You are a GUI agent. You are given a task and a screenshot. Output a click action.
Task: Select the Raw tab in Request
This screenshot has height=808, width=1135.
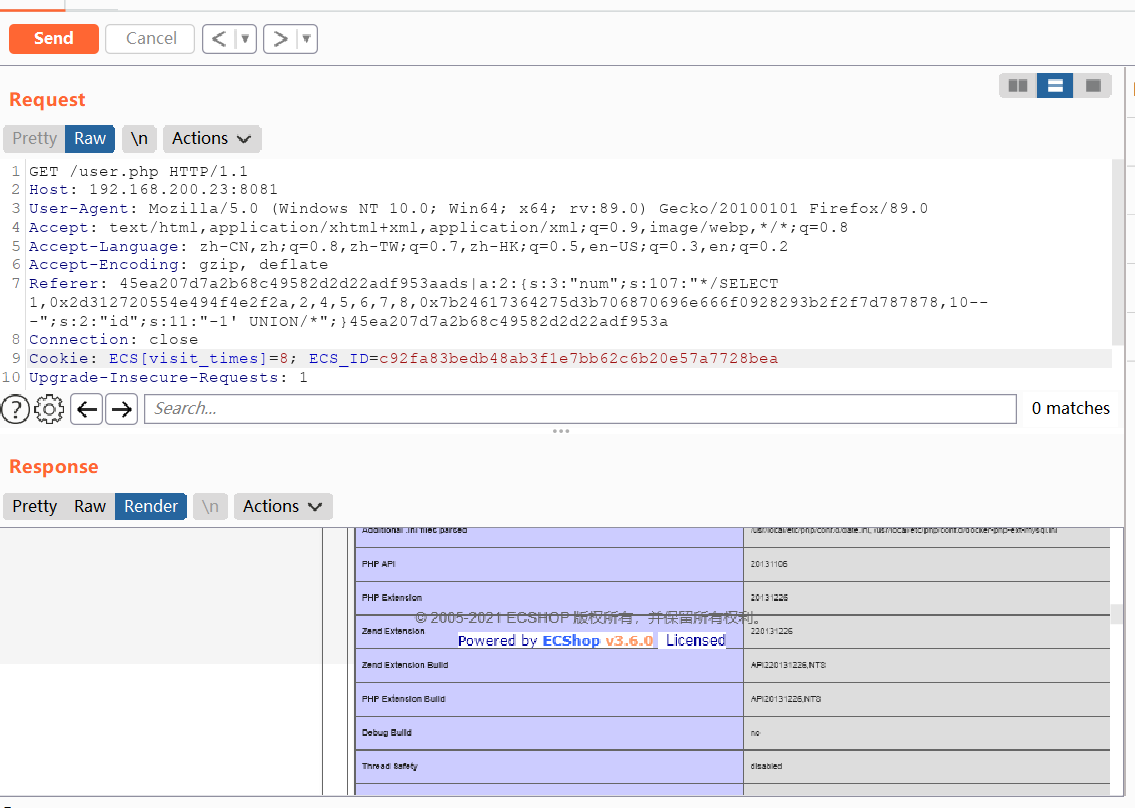[x=90, y=138]
